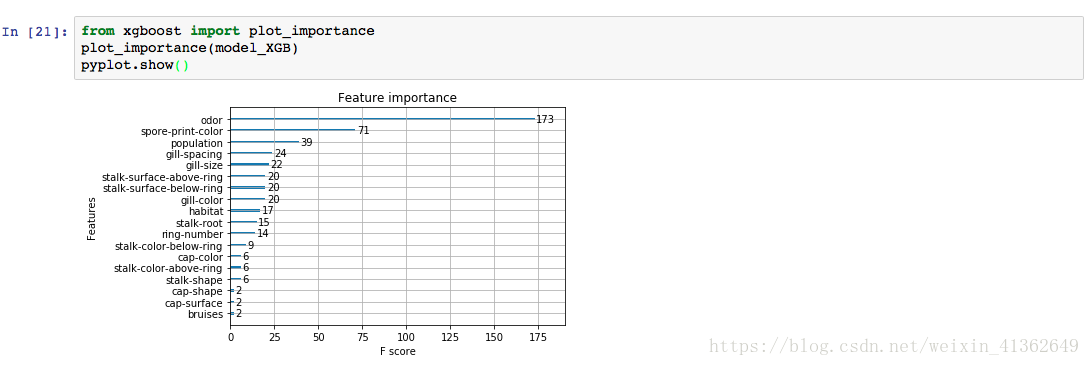Screen dimensions: 1090x366
Task: Click inside the code cell input area
Action: 578,49
